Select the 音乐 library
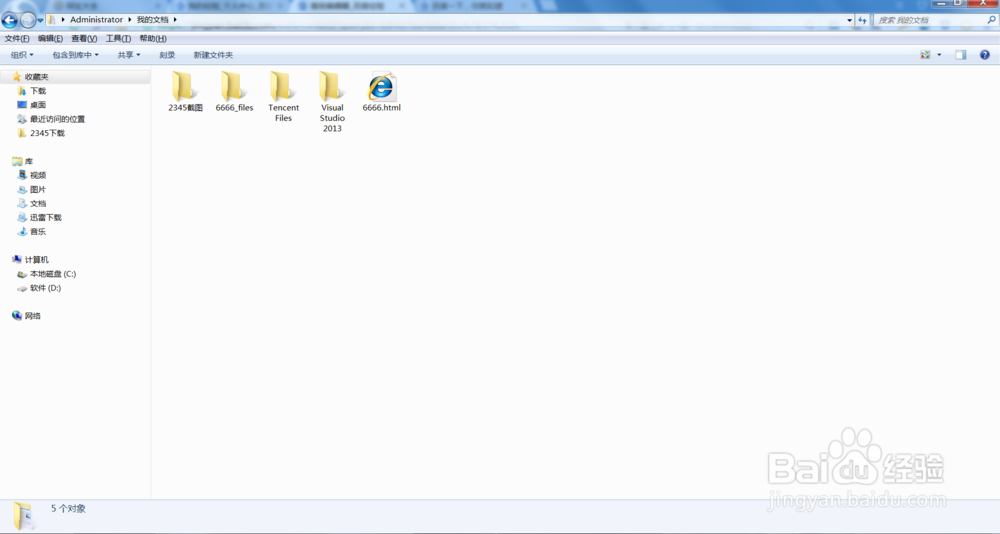This screenshot has height=534, width=1000. click(38, 232)
